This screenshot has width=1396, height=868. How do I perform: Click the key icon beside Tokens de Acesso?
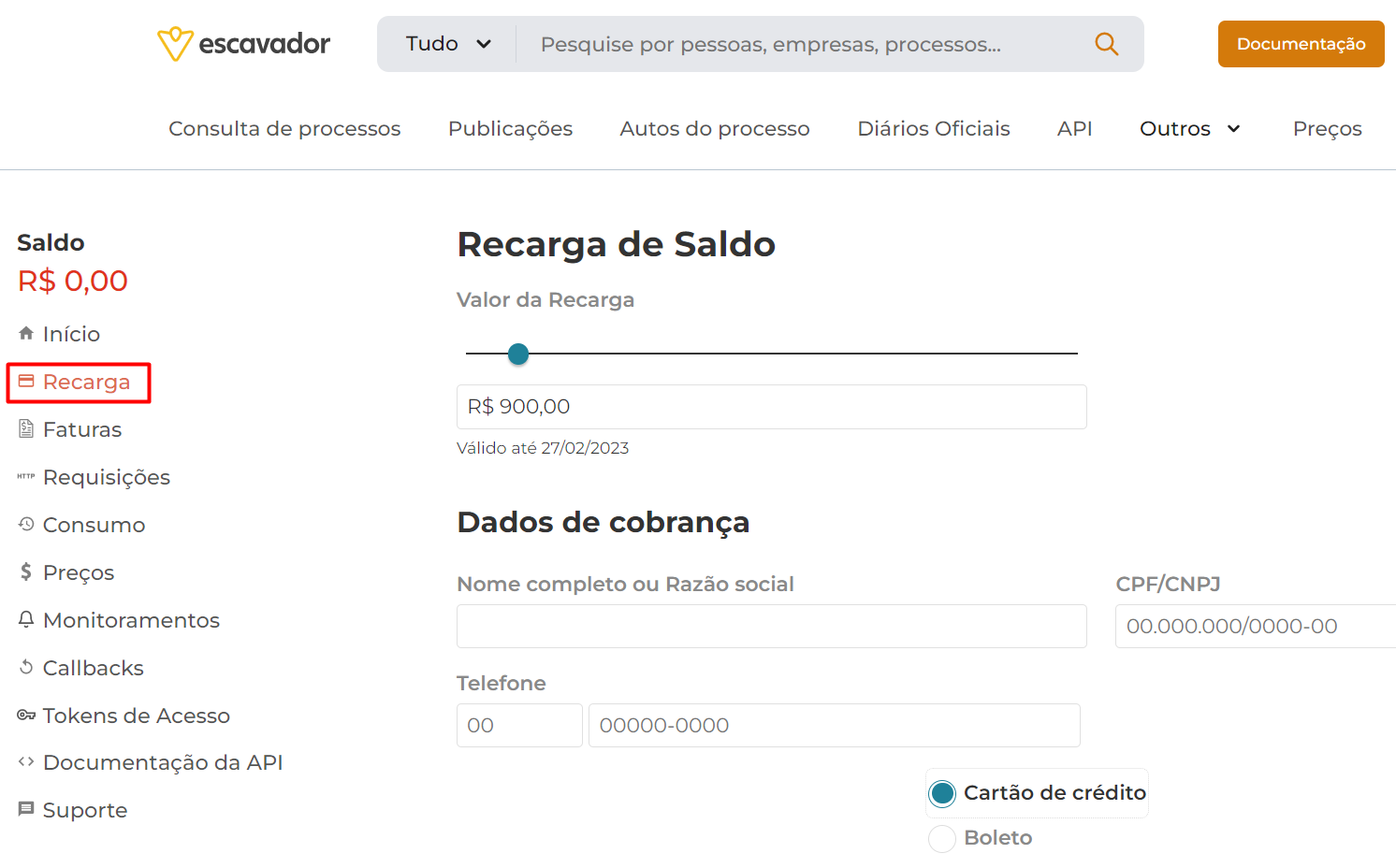coord(26,715)
